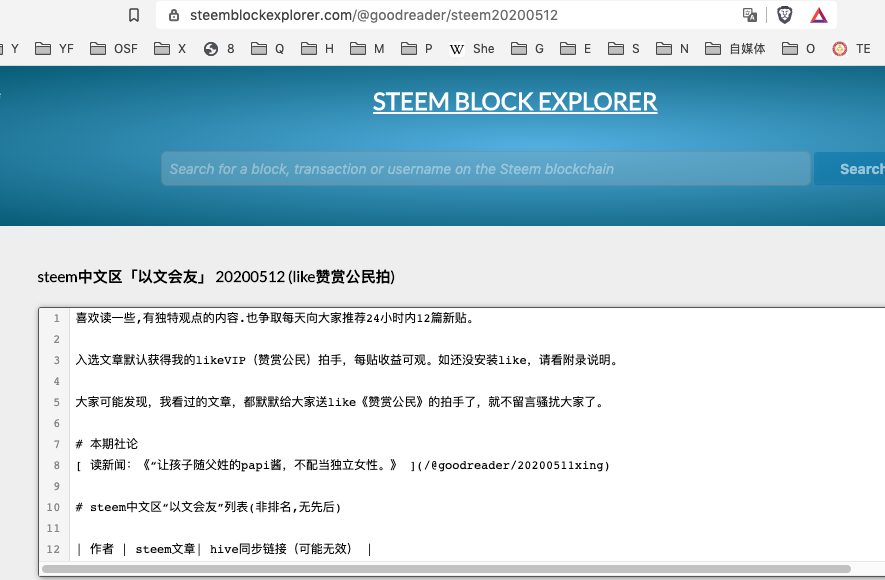Open the X bookmark folder
The height and width of the screenshot is (580, 885).
[170, 49]
